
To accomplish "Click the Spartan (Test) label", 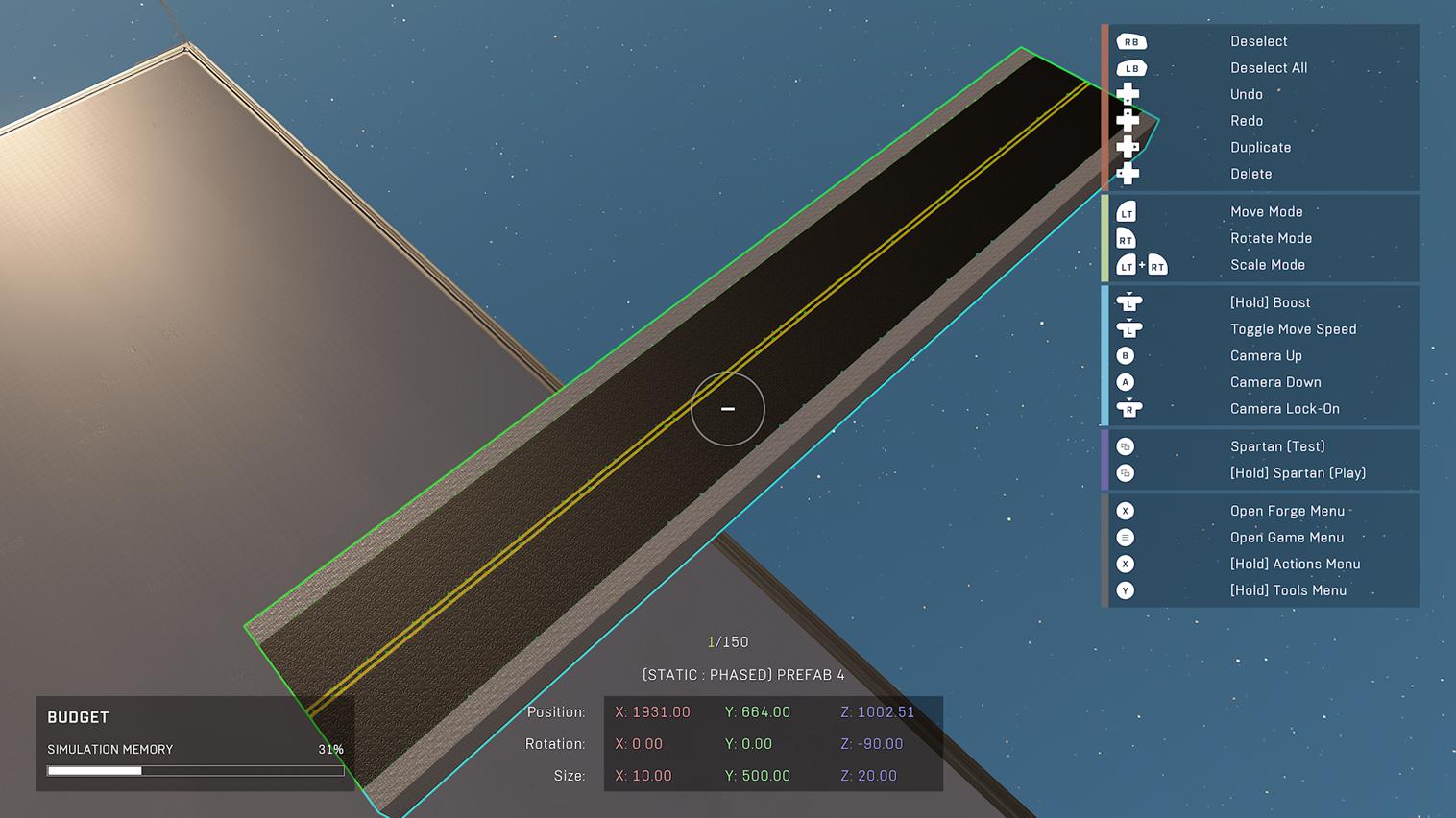I will pos(1278,446).
